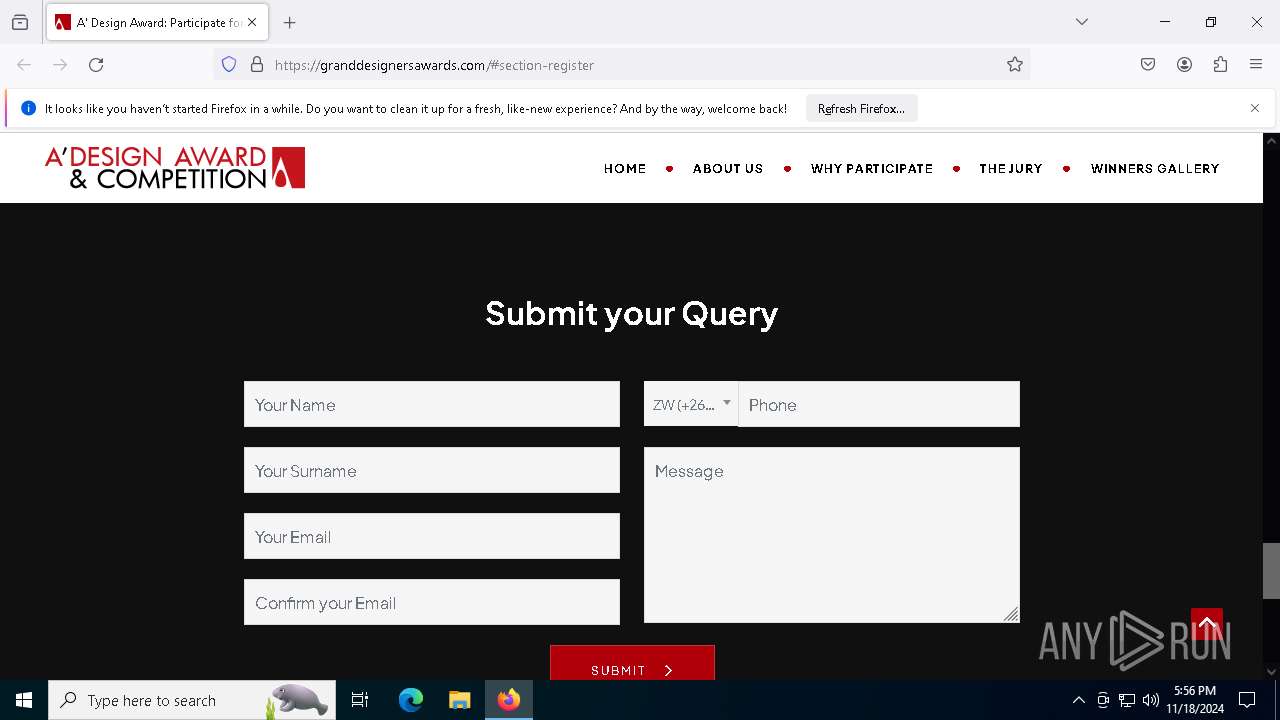Click the Firefox View icon
This screenshot has height=720, width=1280.
coord(20,22)
